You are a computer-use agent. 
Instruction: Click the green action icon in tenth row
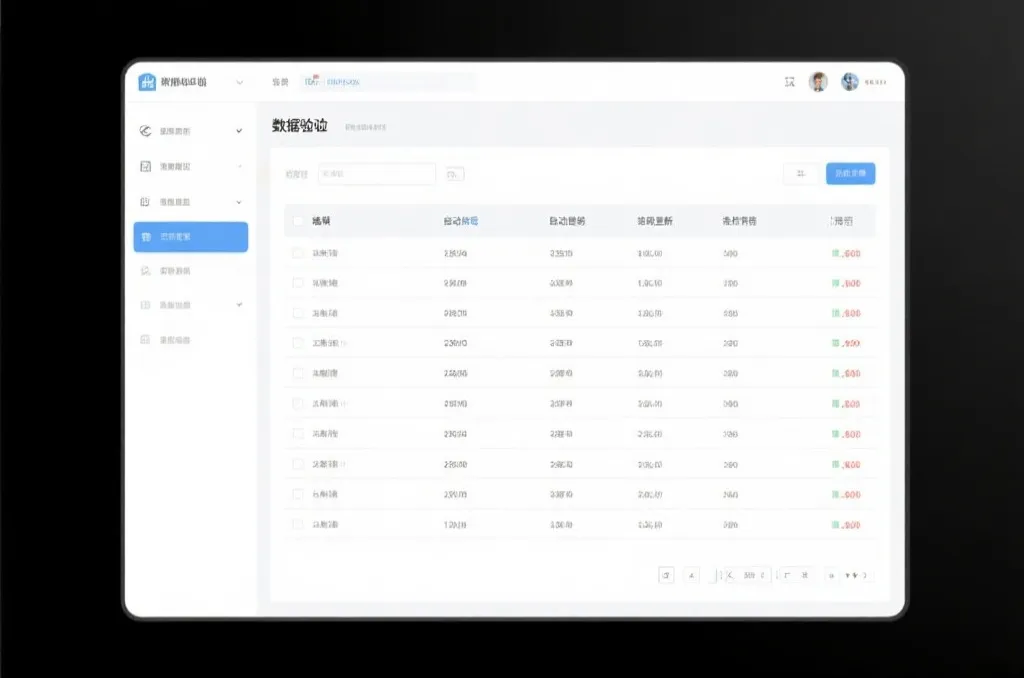tap(835, 525)
